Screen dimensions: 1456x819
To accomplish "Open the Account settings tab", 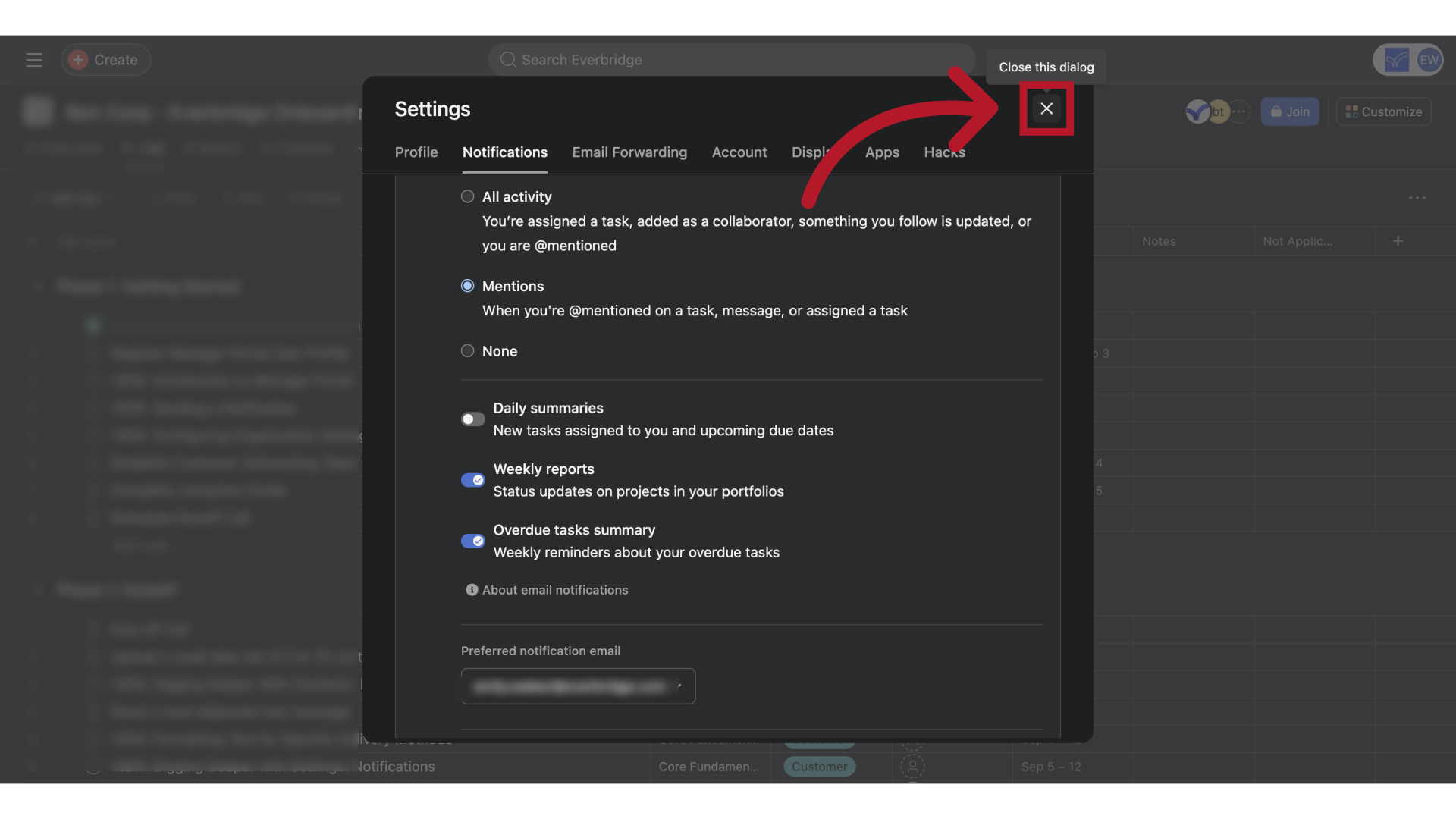I will click(x=739, y=152).
